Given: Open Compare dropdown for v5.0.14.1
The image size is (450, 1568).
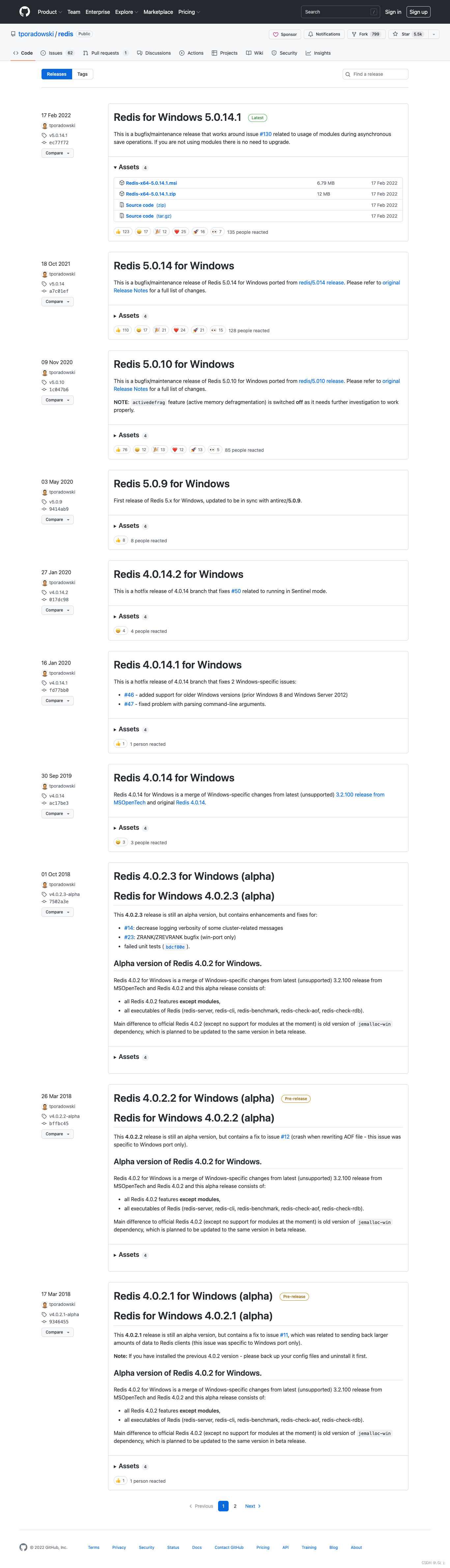Looking at the screenshot, I should 57,153.
